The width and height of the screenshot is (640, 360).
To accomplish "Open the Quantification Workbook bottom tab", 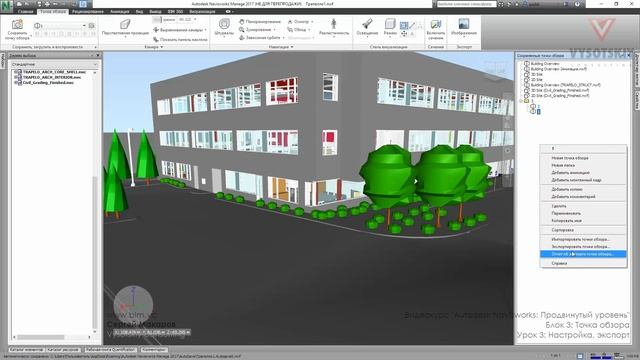I will [110, 350].
